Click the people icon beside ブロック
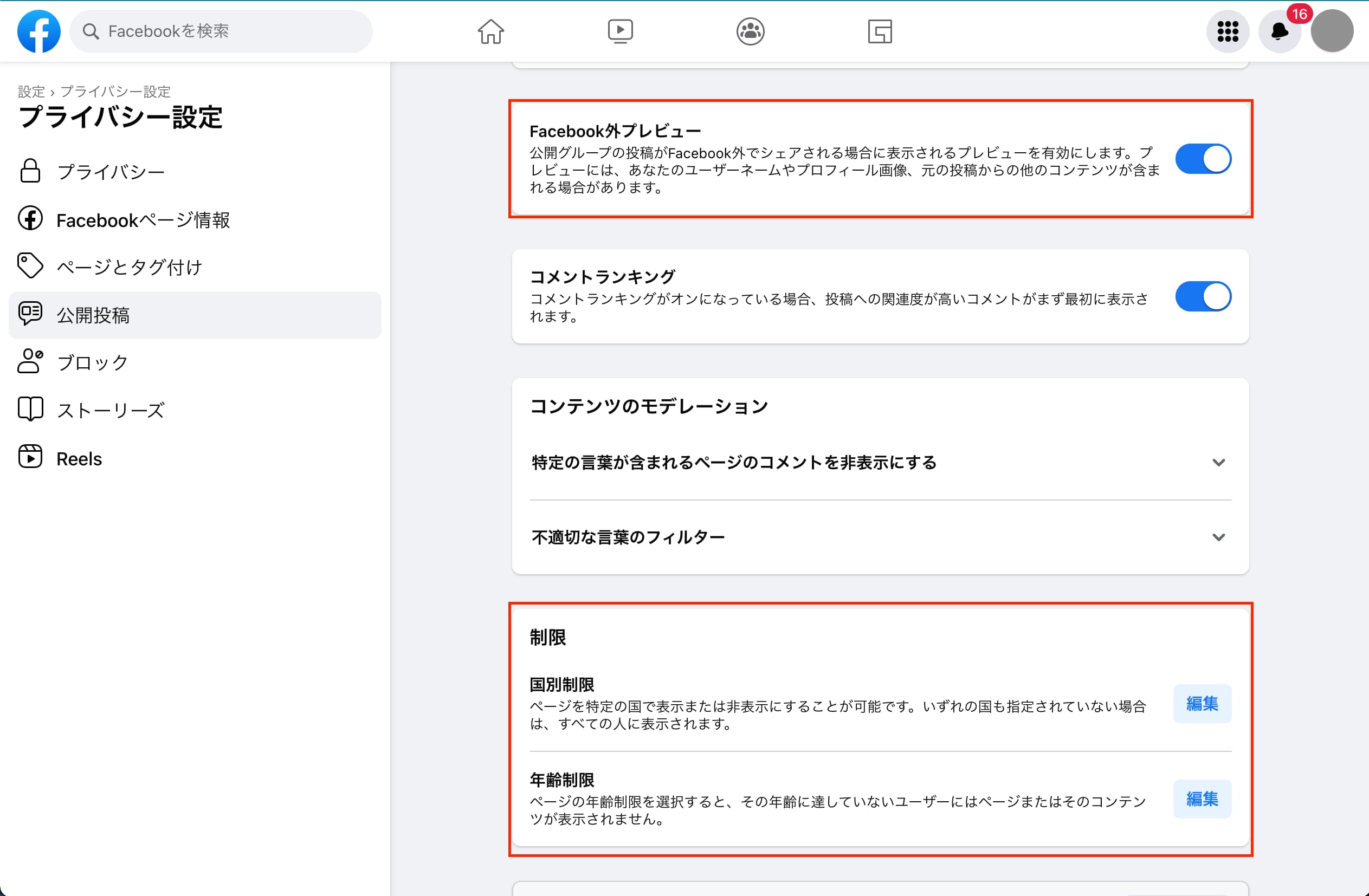Image resolution: width=1369 pixels, height=896 pixels. pos(30,361)
